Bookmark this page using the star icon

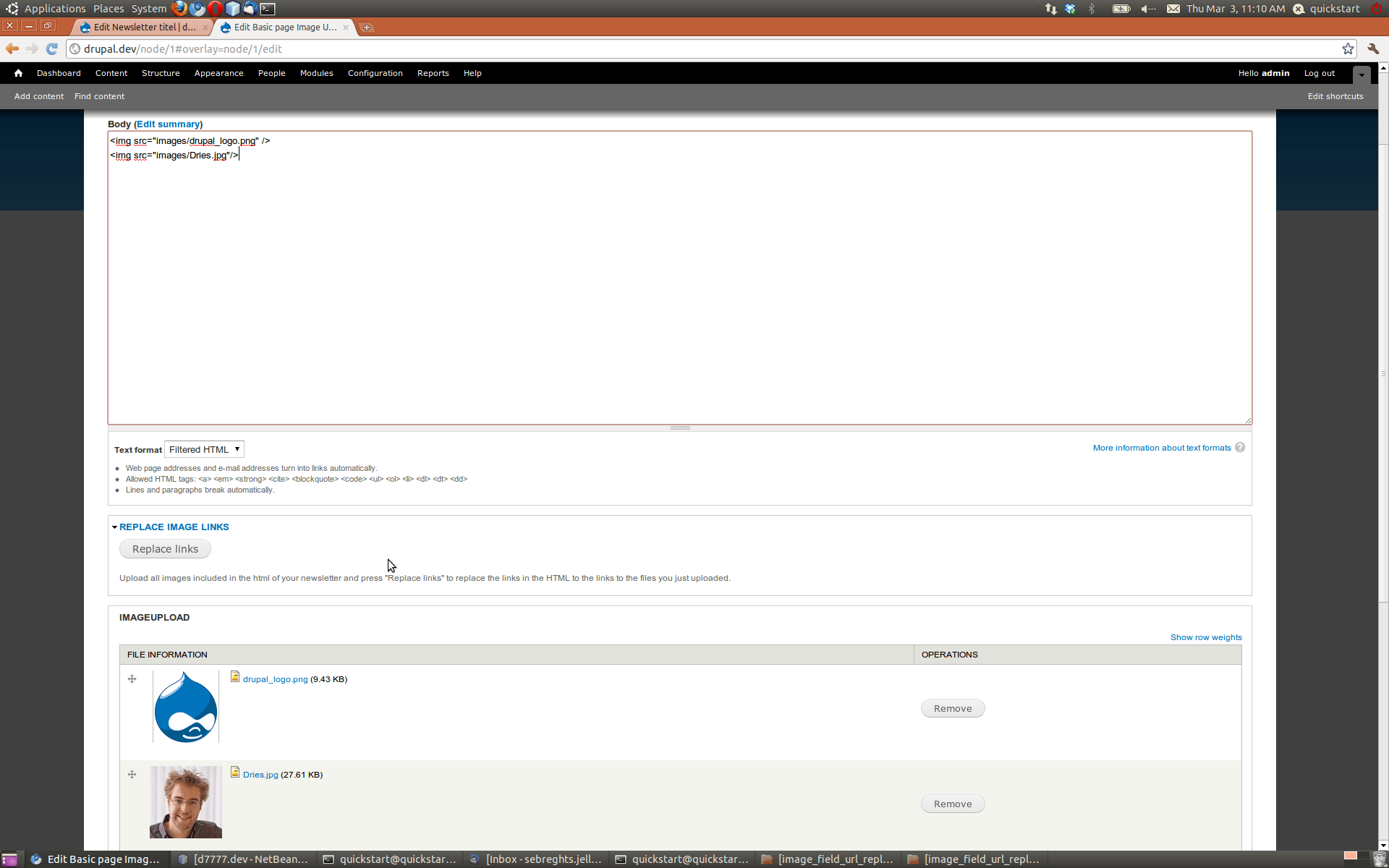pos(1348,48)
